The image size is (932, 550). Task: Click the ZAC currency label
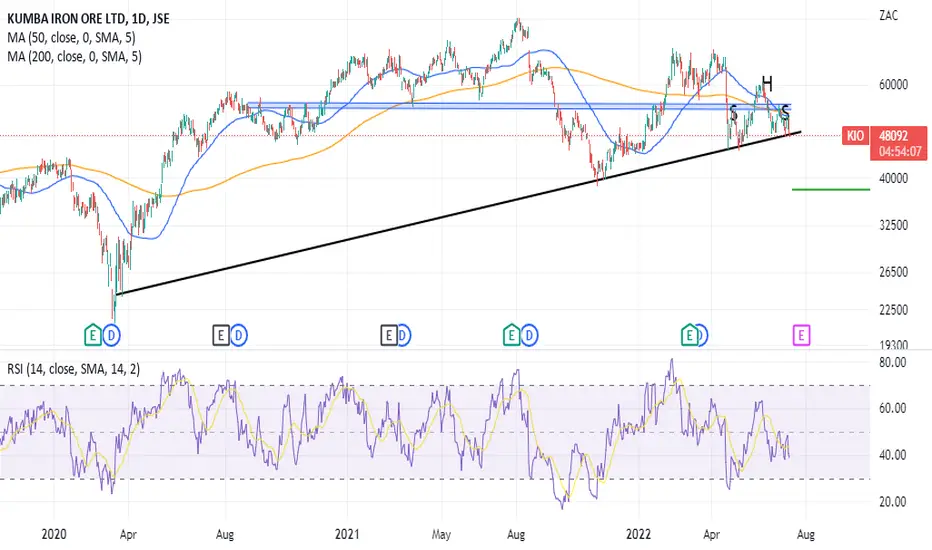[x=889, y=15]
